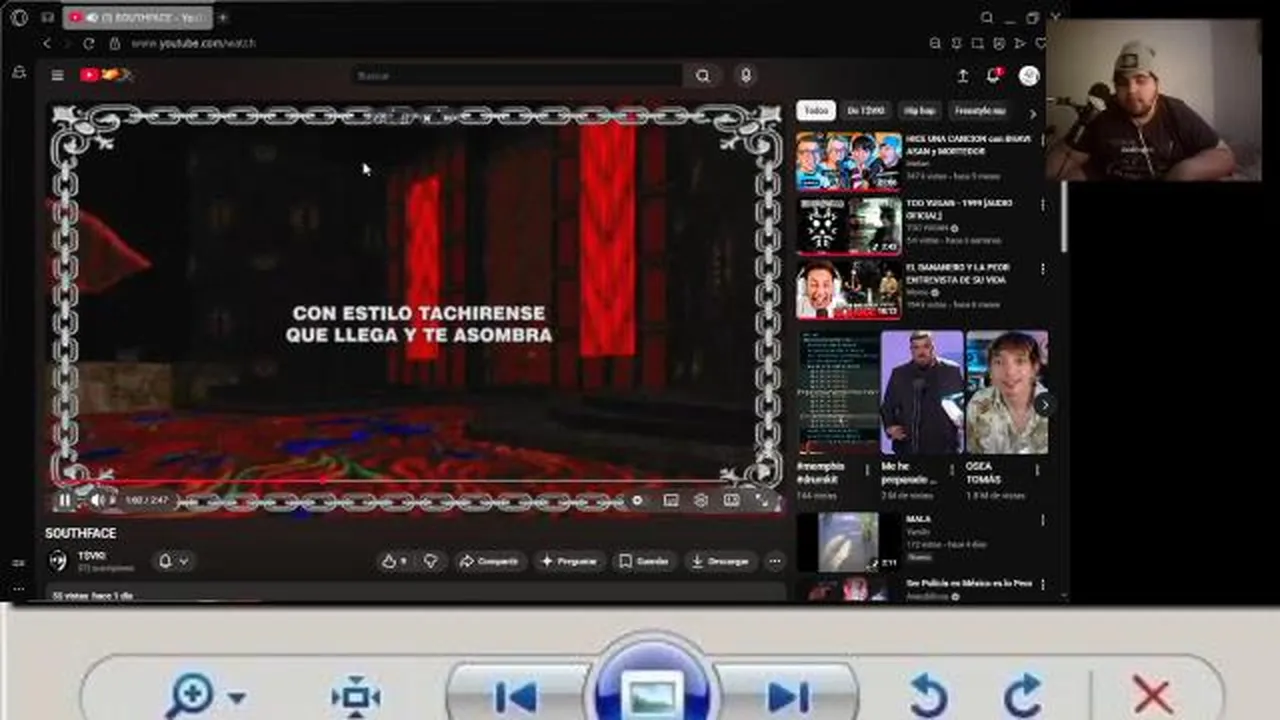Open the 'OSEA TOMÁS' short
Image resolution: width=1280 pixels, height=720 pixels.
(1007, 393)
